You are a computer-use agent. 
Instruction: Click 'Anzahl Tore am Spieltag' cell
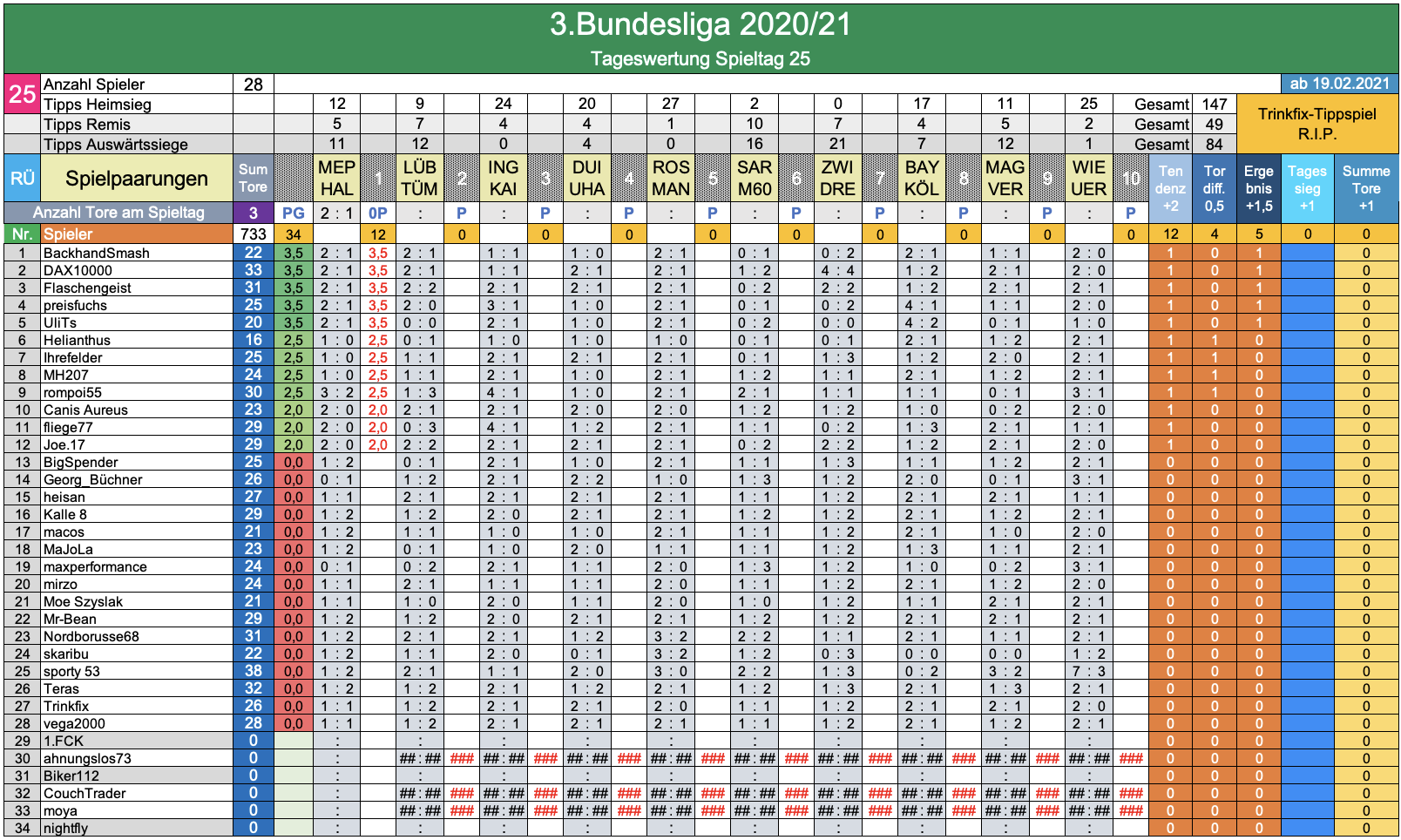tap(118, 213)
